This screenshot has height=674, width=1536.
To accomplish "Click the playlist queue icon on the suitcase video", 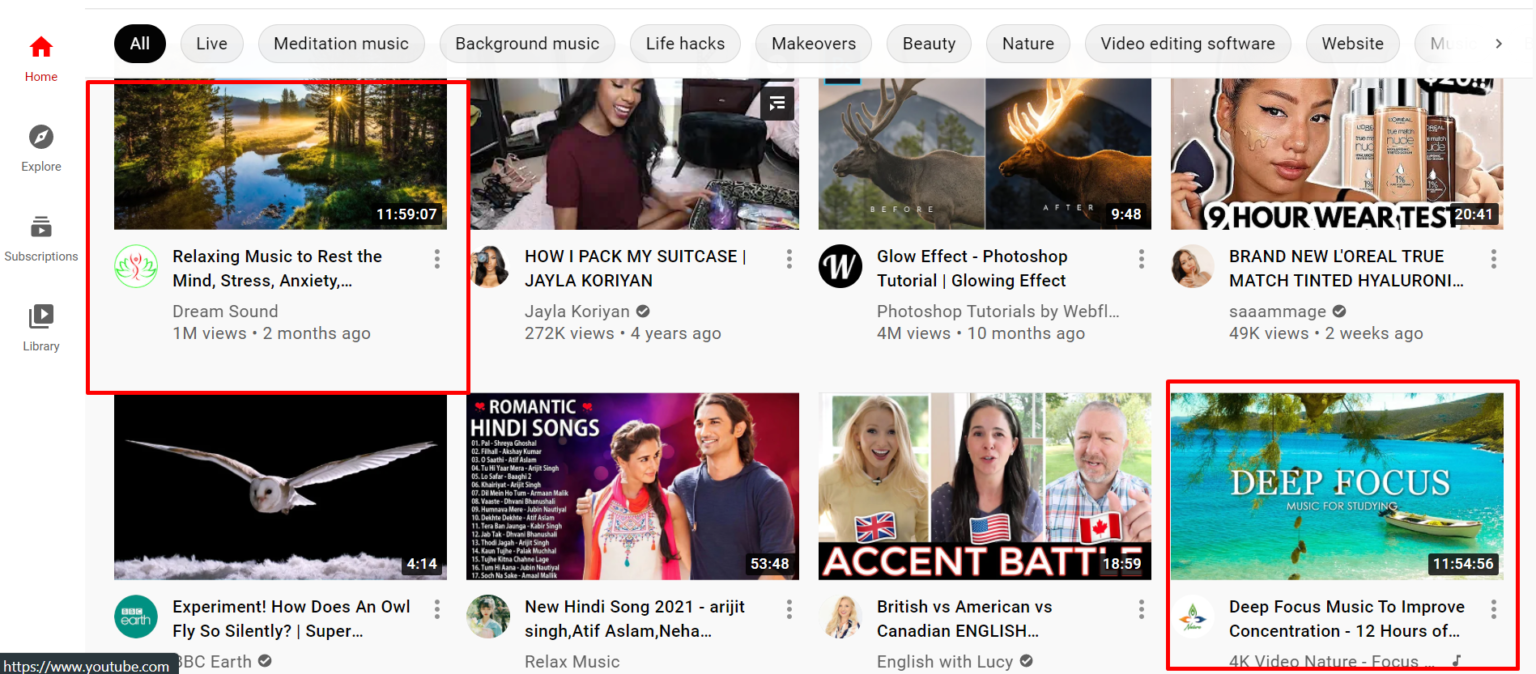I will [x=777, y=103].
